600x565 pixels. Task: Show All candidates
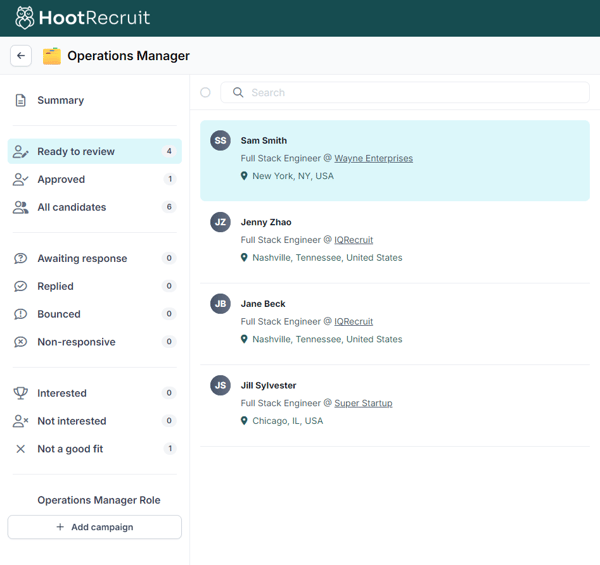71,207
